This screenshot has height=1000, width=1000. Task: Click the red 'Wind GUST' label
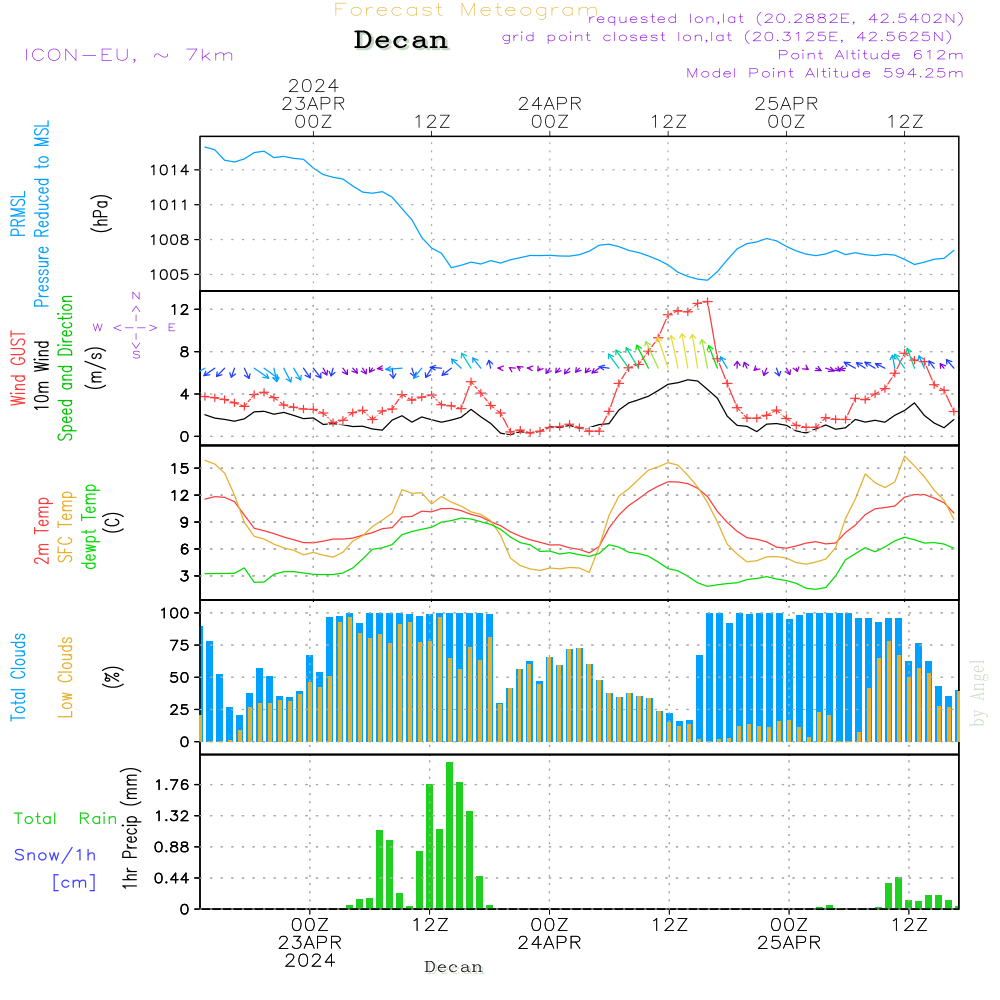point(18,368)
